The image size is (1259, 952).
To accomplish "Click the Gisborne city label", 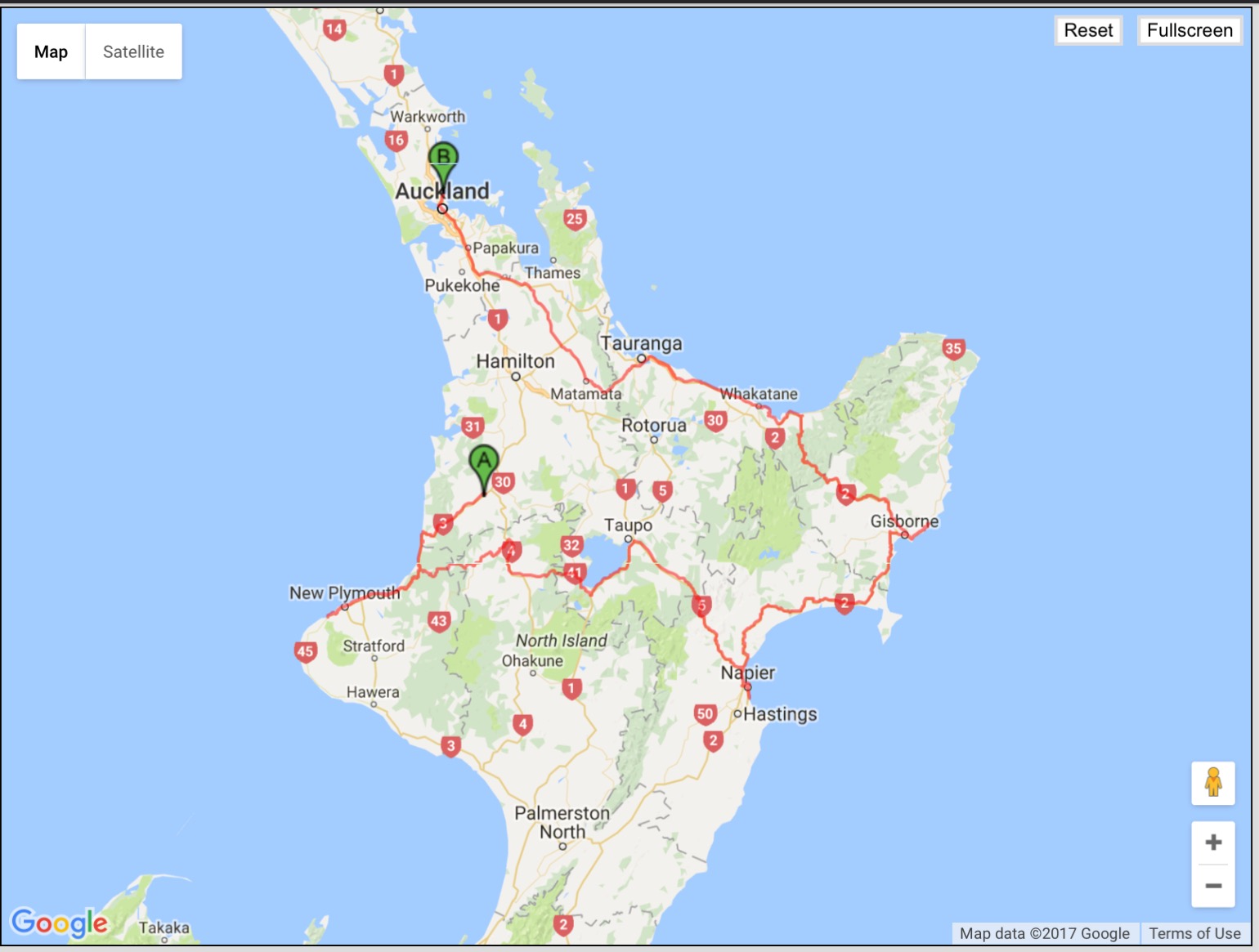I will [904, 521].
